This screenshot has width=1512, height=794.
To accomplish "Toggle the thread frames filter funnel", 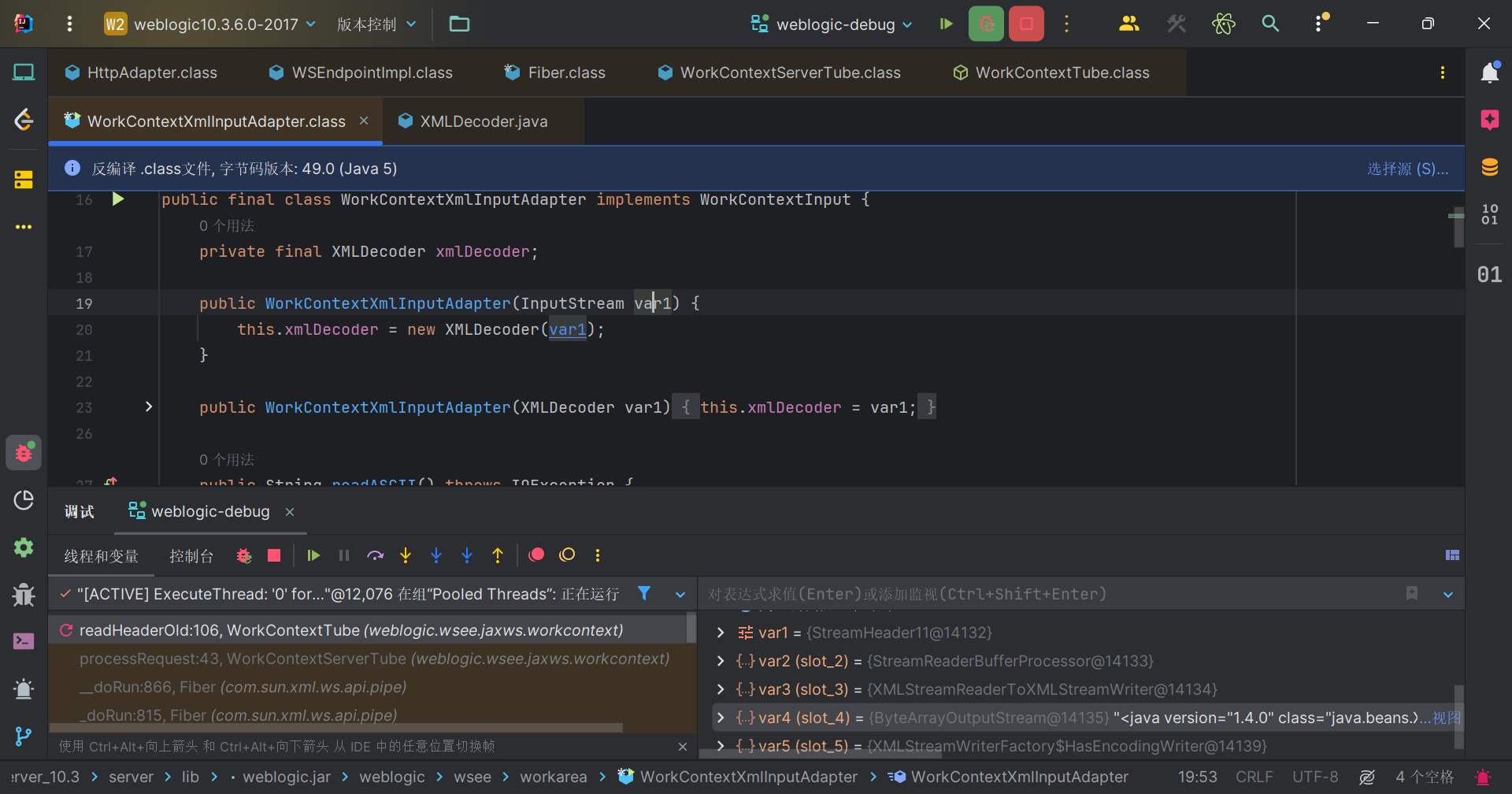I will 644,594.
